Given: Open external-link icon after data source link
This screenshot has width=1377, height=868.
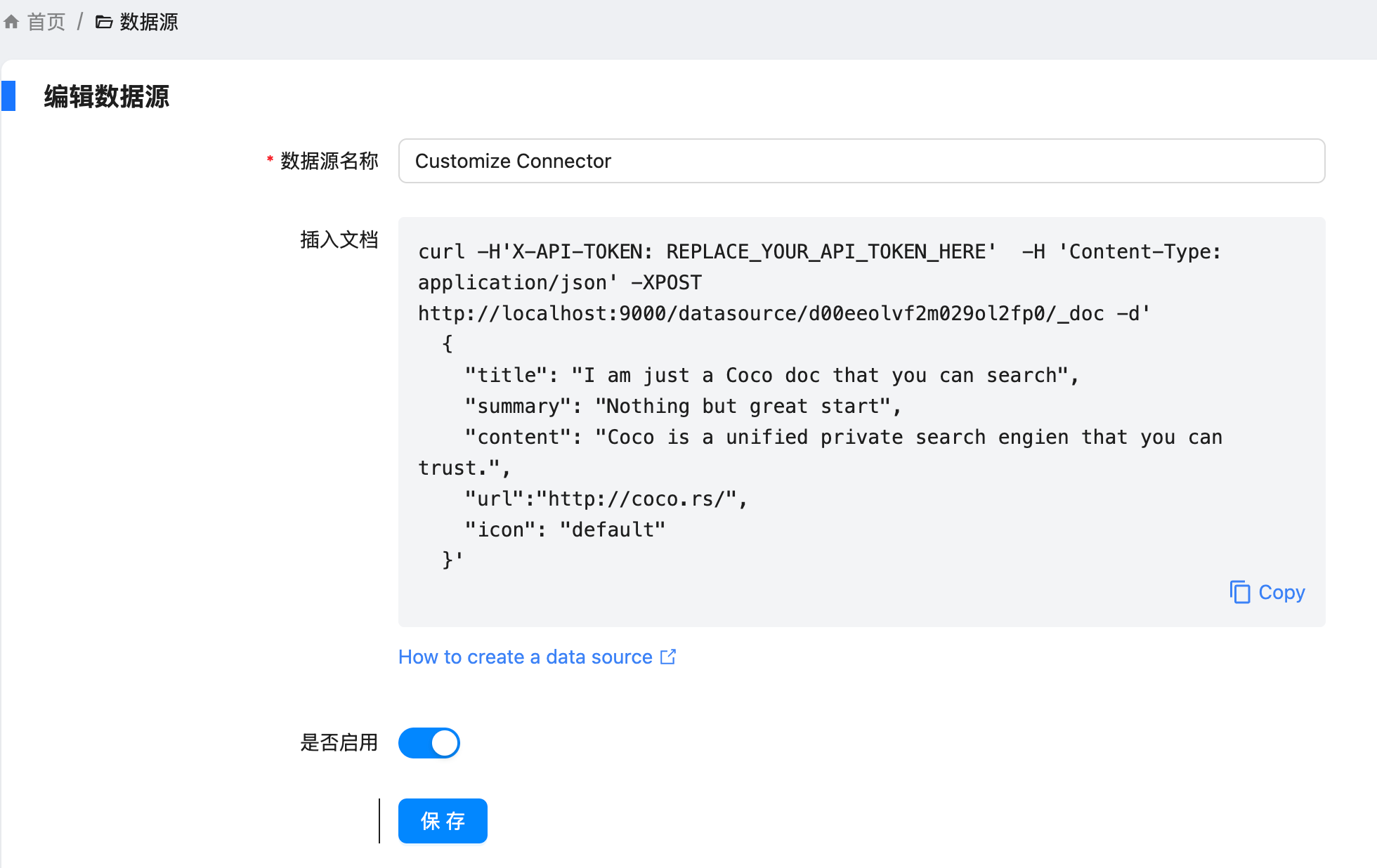Looking at the screenshot, I should pos(668,657).
